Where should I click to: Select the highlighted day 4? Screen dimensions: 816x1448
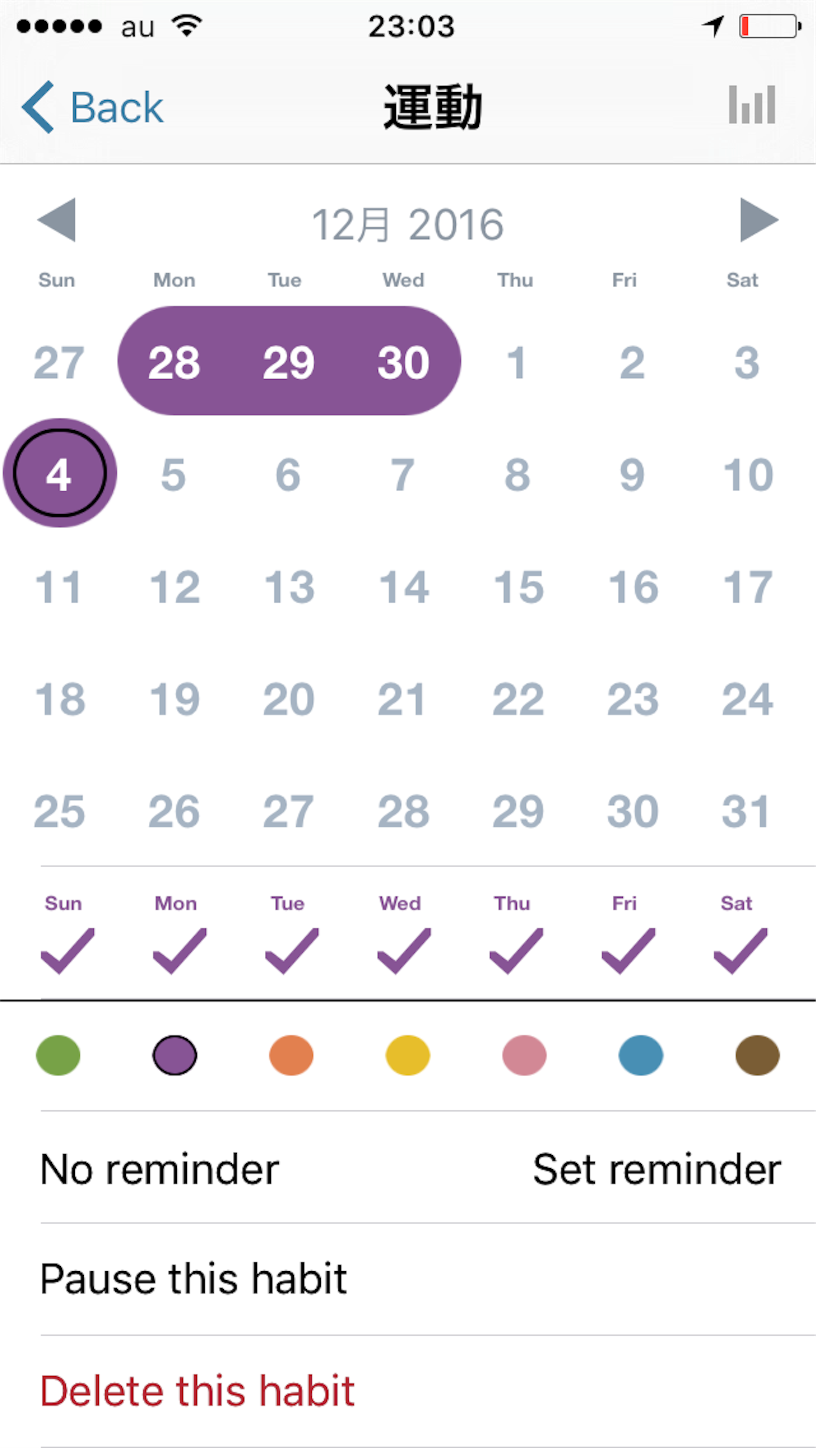click(60, 473)
